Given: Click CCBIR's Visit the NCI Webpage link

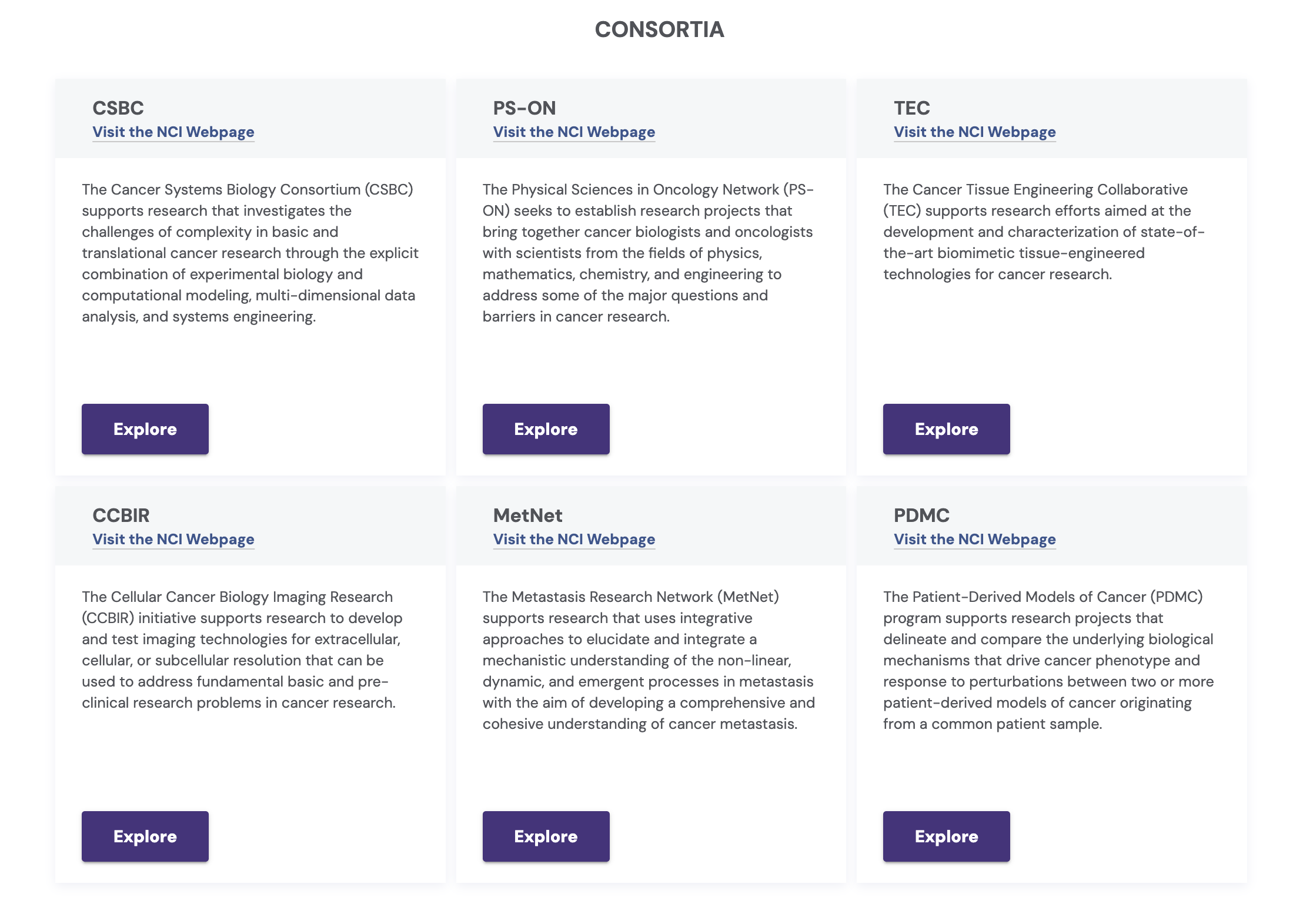Looking at the screenshot, I should 173,539.
